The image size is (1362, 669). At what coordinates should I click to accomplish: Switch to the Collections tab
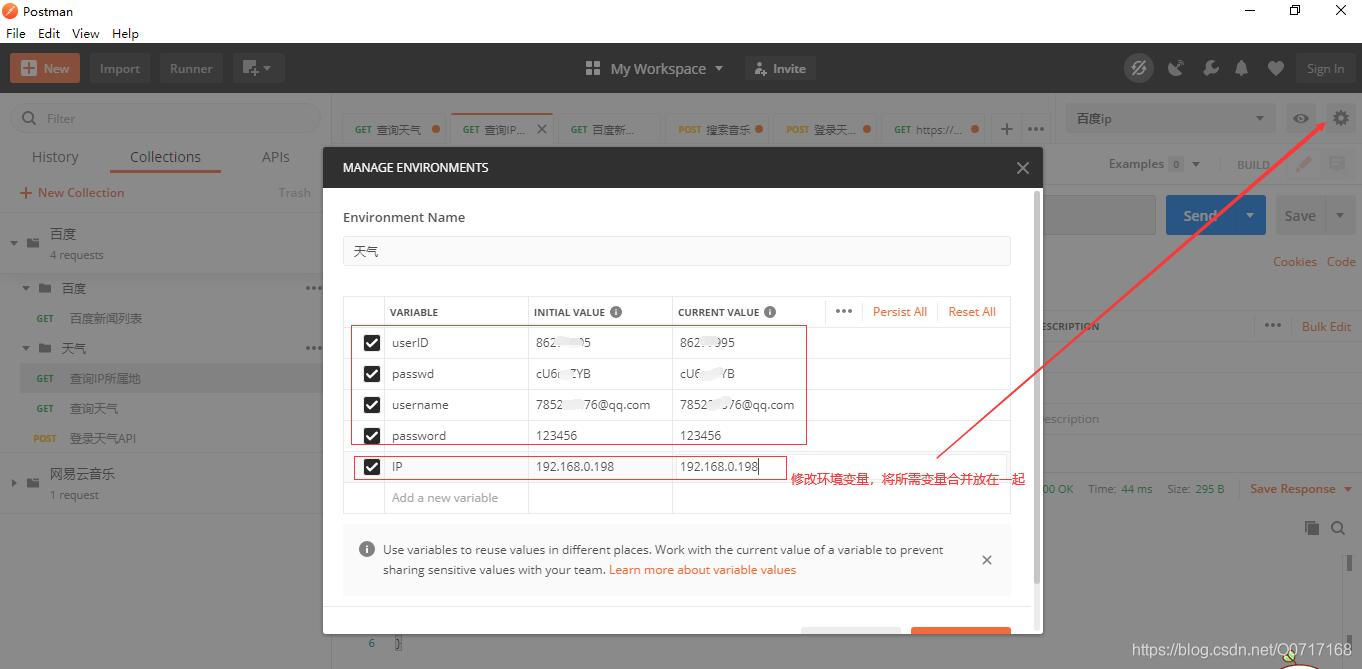pos(165,157)
